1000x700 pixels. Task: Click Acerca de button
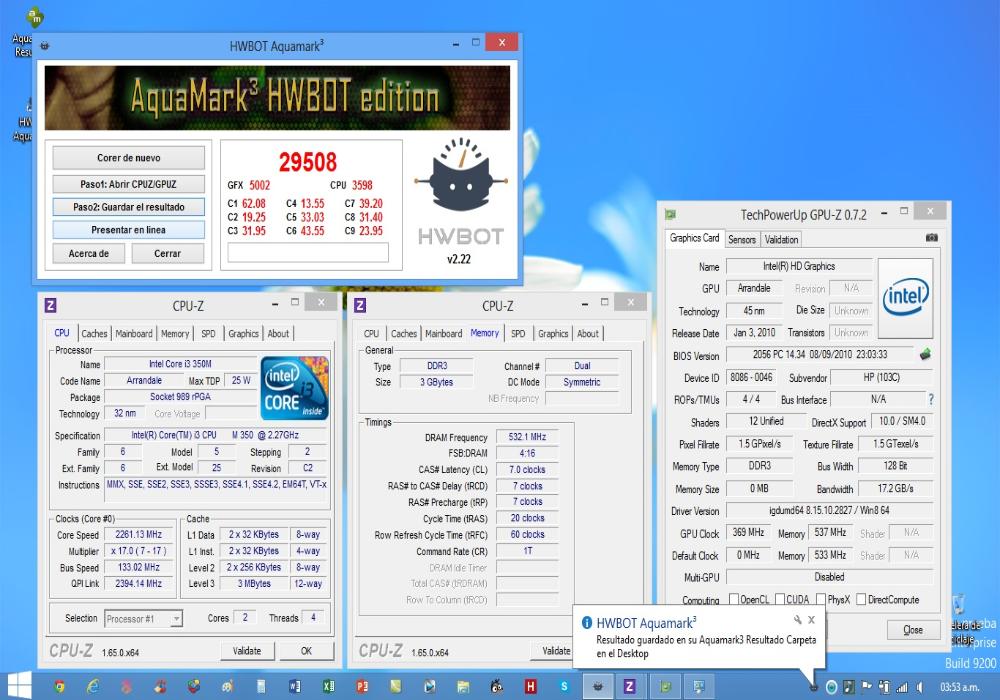tap(89, 254)
